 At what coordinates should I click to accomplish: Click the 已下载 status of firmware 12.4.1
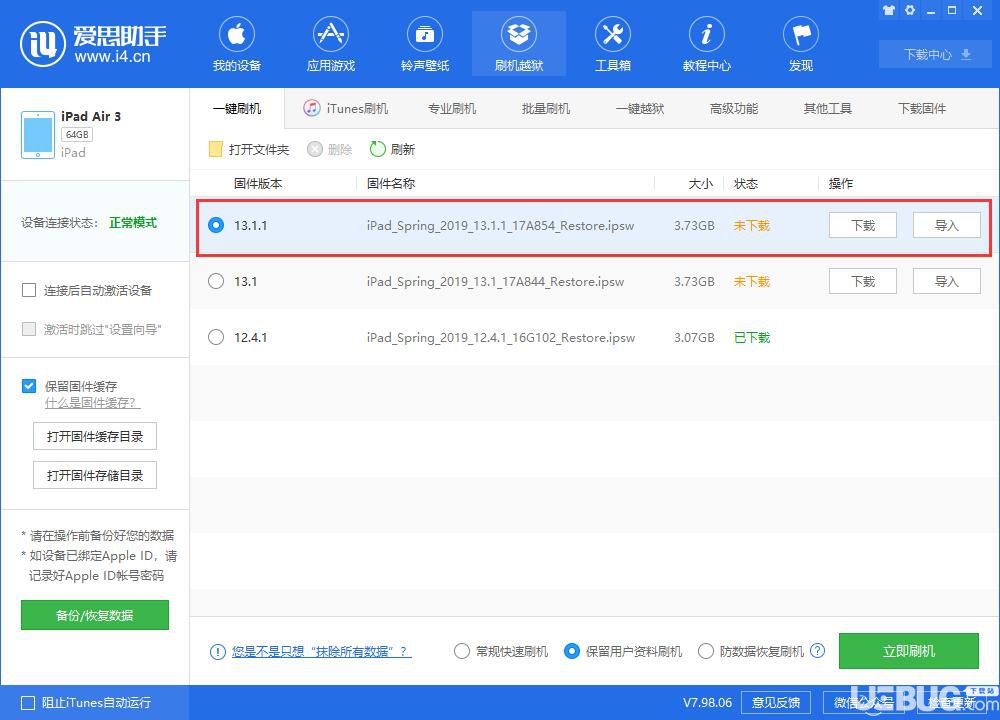(x=752, y=337)
